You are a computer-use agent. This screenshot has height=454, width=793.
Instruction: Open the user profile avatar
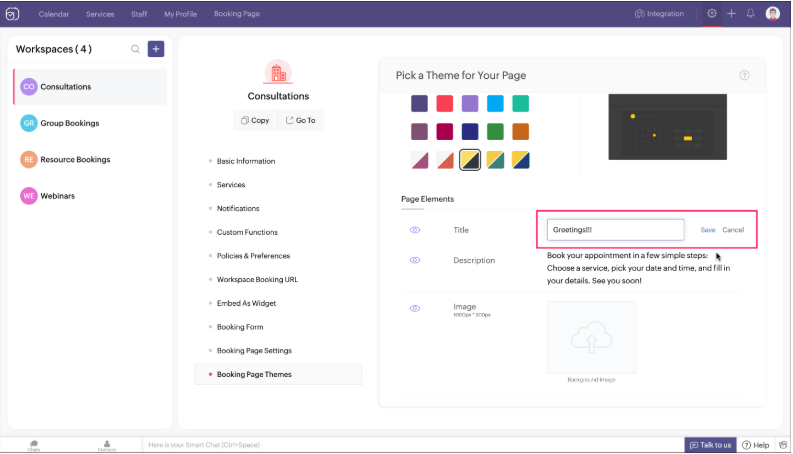[773, 14]
